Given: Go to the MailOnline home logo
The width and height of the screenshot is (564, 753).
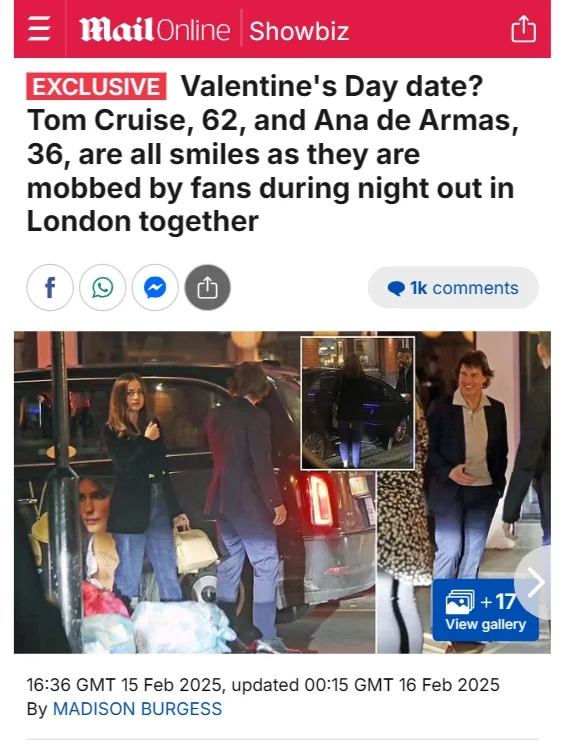Looking at the screenshot, I should click(x=154, y=30).
